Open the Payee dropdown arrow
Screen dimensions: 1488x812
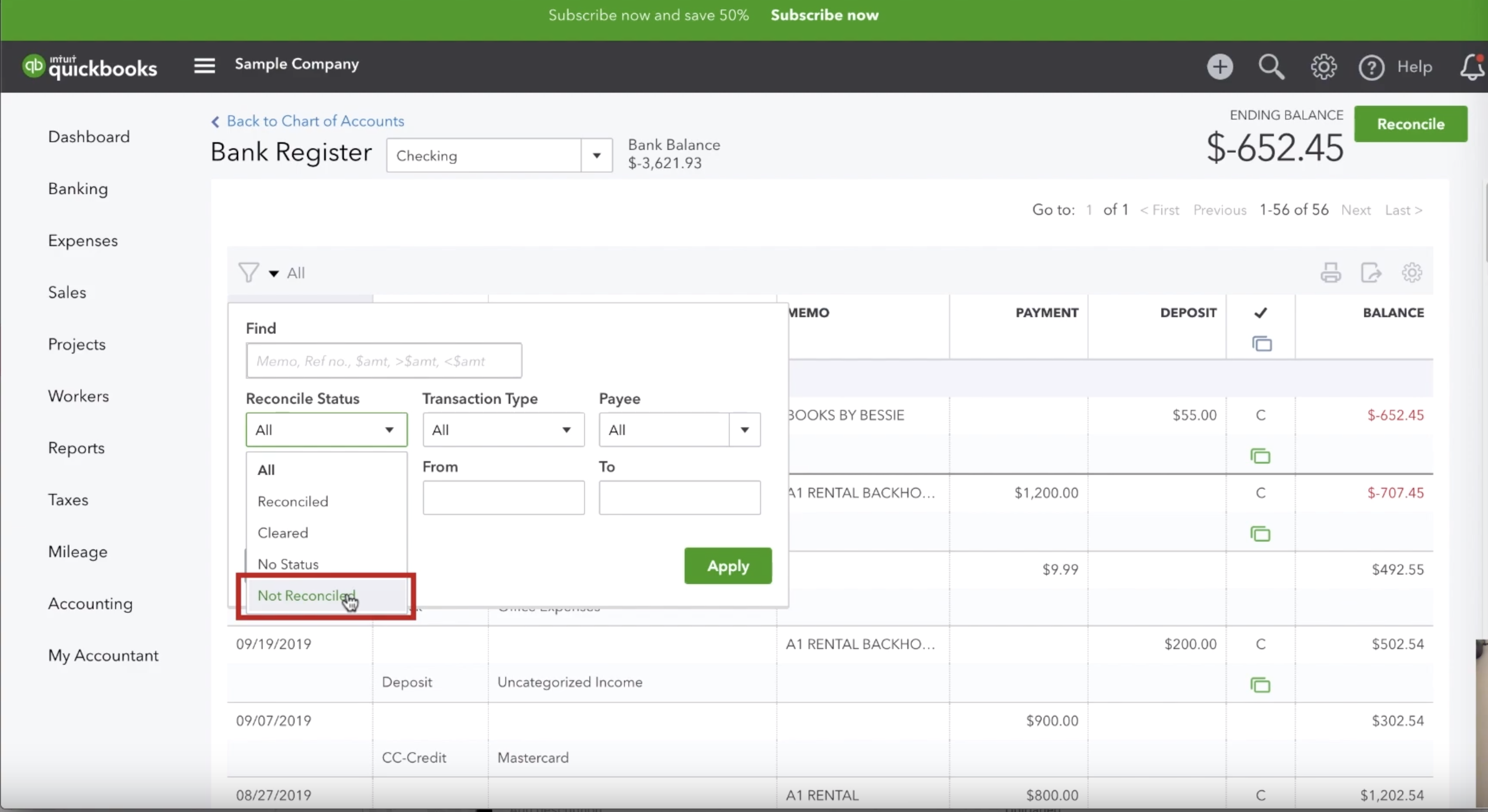(x=744, y=430)
